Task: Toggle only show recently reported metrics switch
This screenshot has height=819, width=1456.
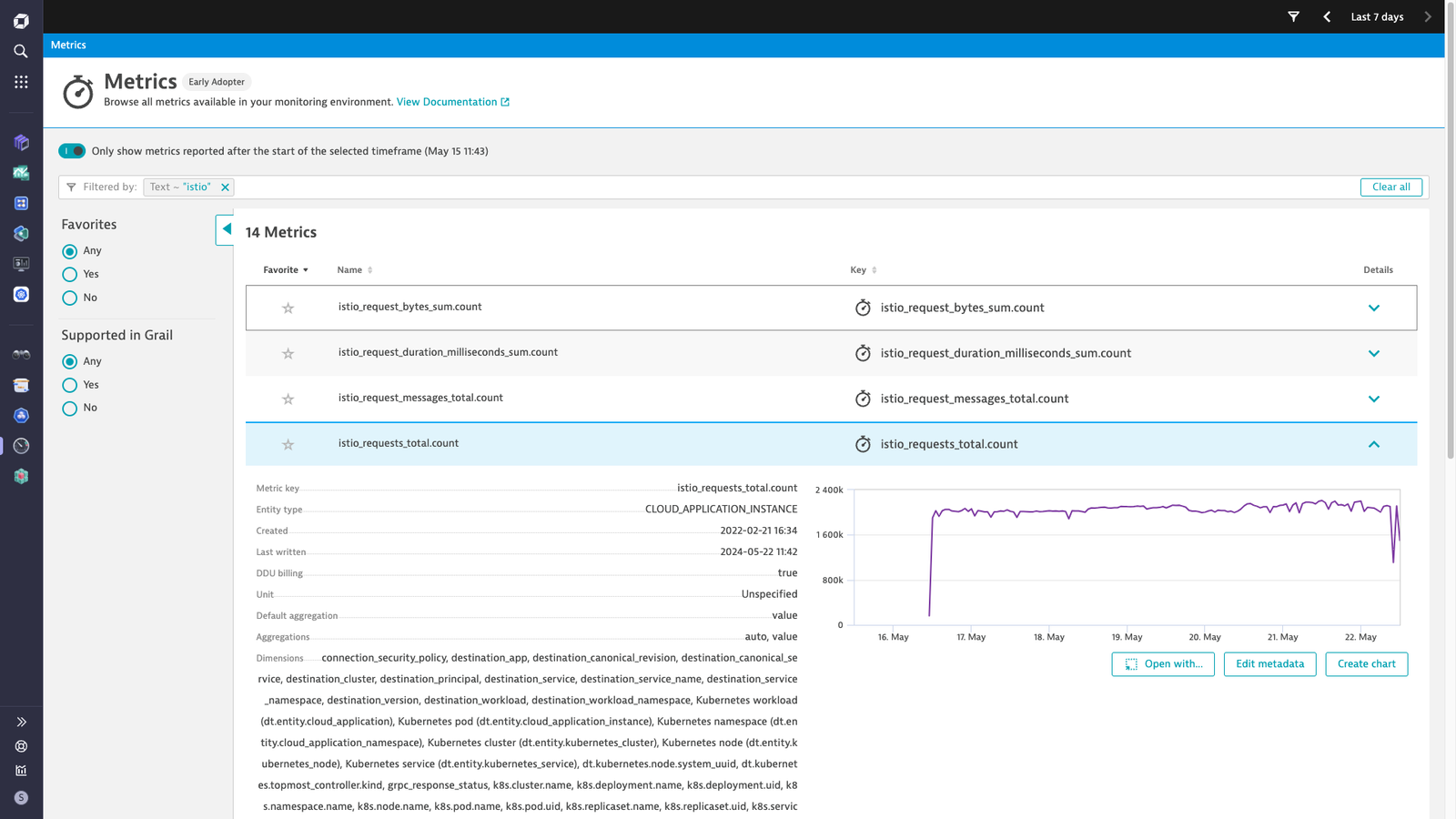Action: [x=72, y=151]
